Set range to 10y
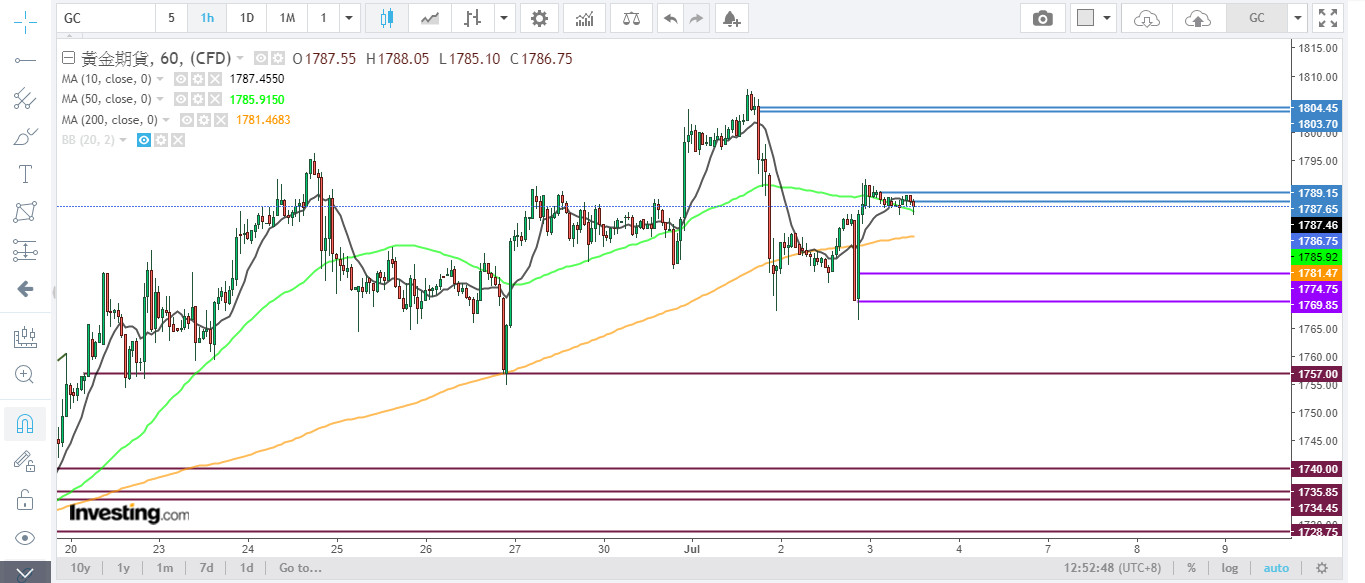This screenshot has width=1365, height=583. pos(80,568)
